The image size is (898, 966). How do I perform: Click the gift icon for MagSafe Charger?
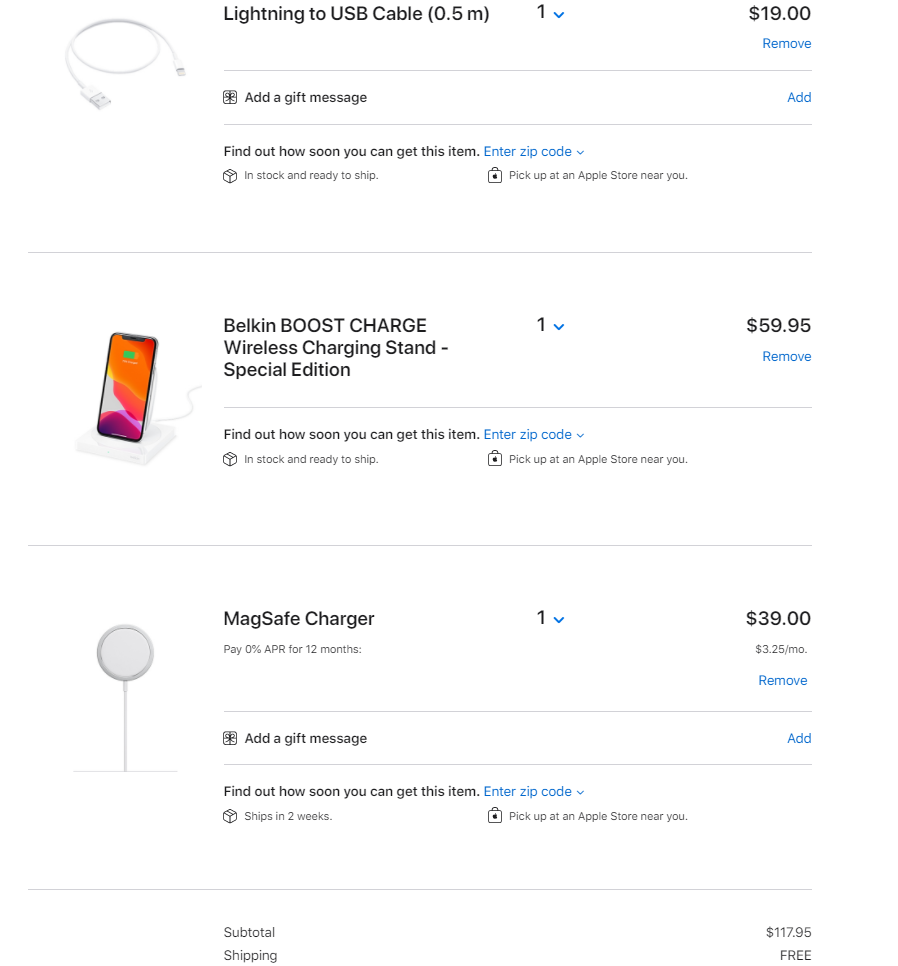click(230, 739)
